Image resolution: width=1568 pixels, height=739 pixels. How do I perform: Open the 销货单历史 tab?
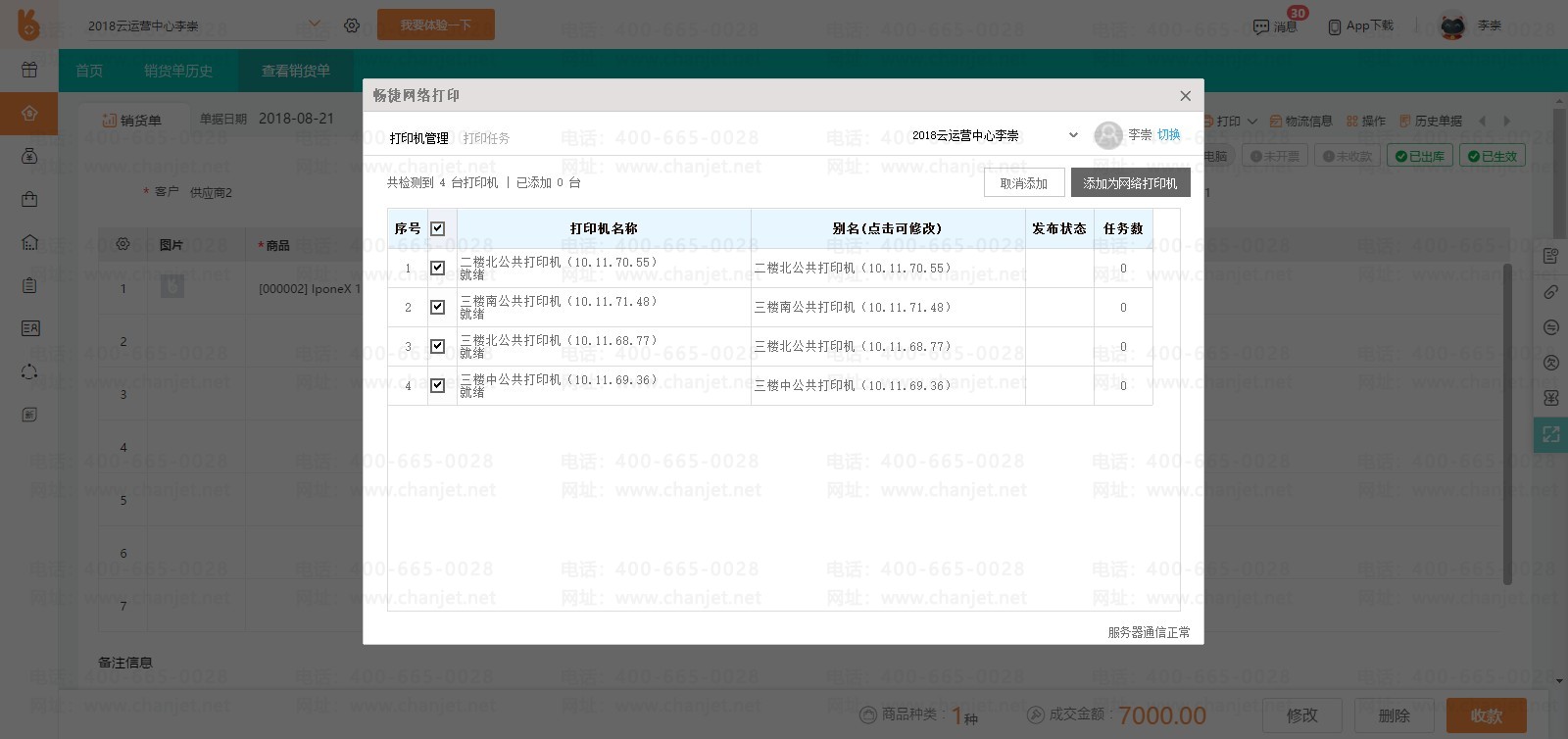pyautogui.click(x=178, y=71)
